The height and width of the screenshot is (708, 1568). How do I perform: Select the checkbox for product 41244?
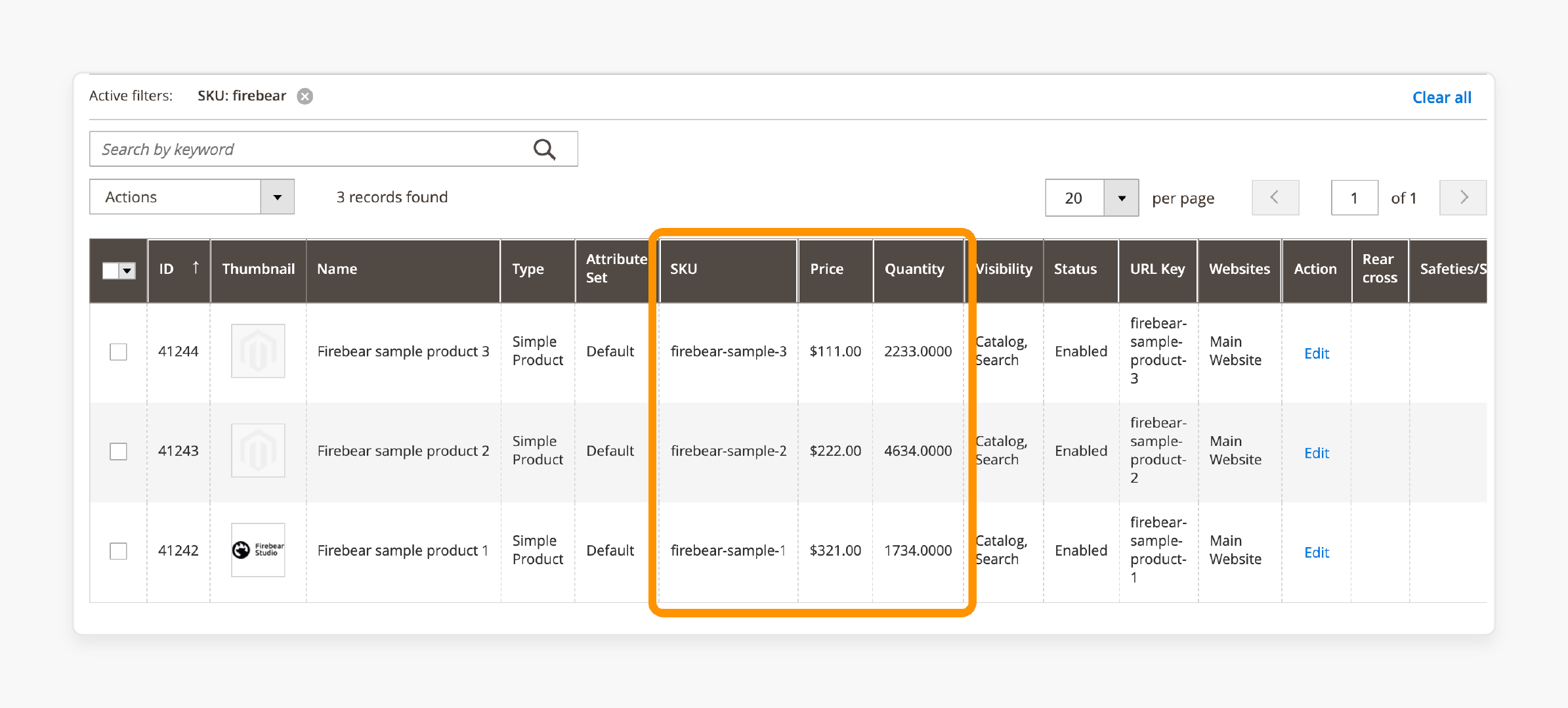pyautogui.click(x=117, y=351)
